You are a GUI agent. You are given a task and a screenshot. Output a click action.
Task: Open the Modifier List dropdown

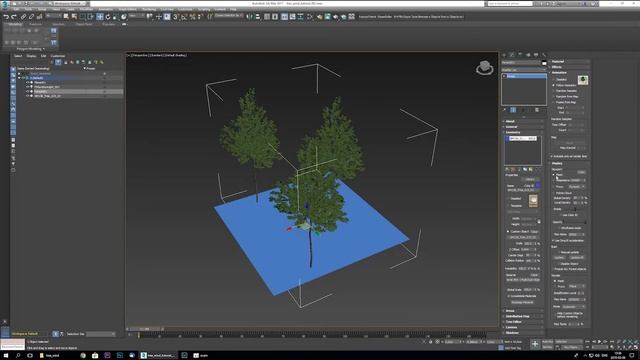click(x=524, y=70)
